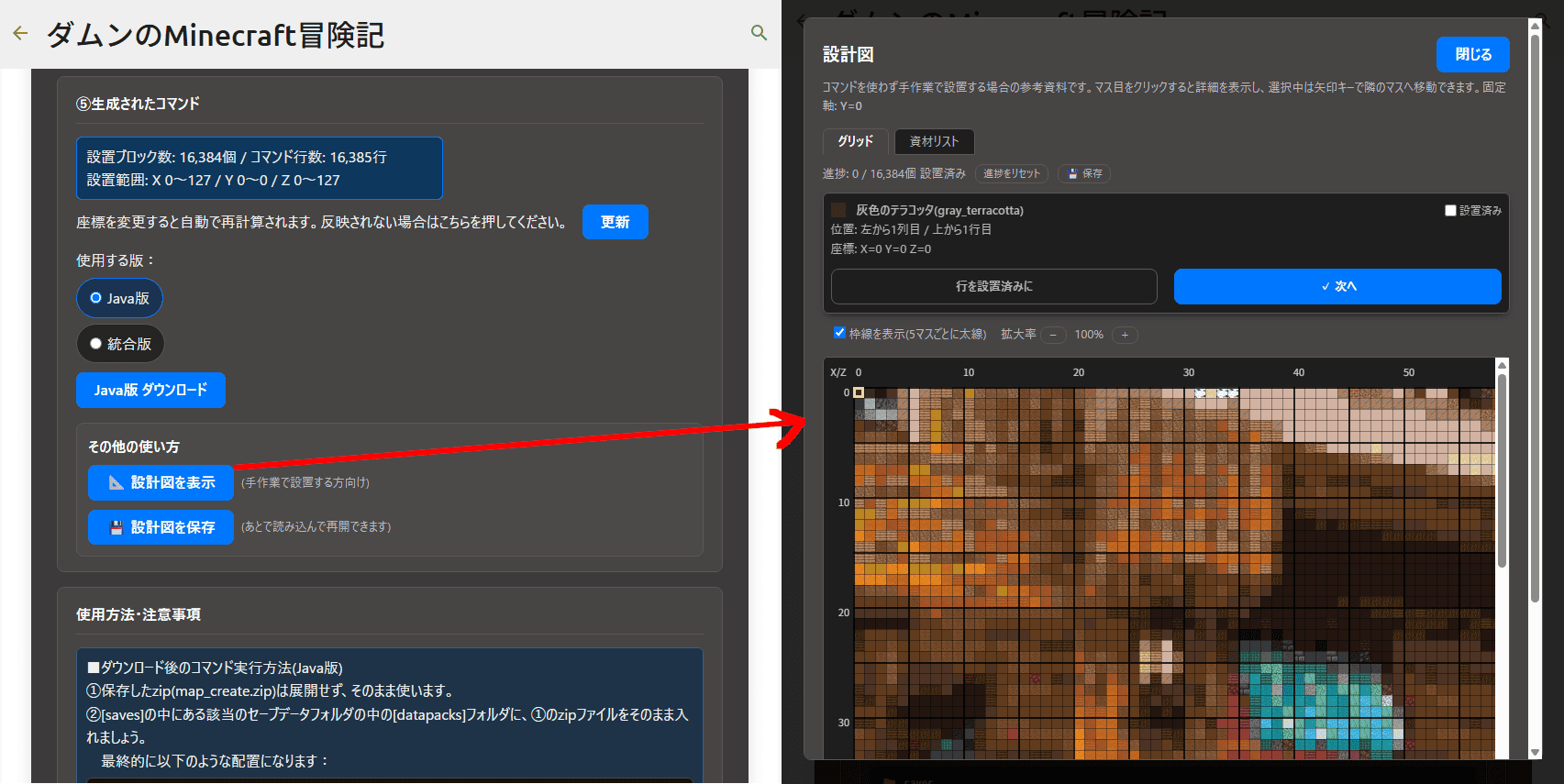Toggle the 設置済み checkbox
The image size is (1564, 784).
click(1450, 211)
